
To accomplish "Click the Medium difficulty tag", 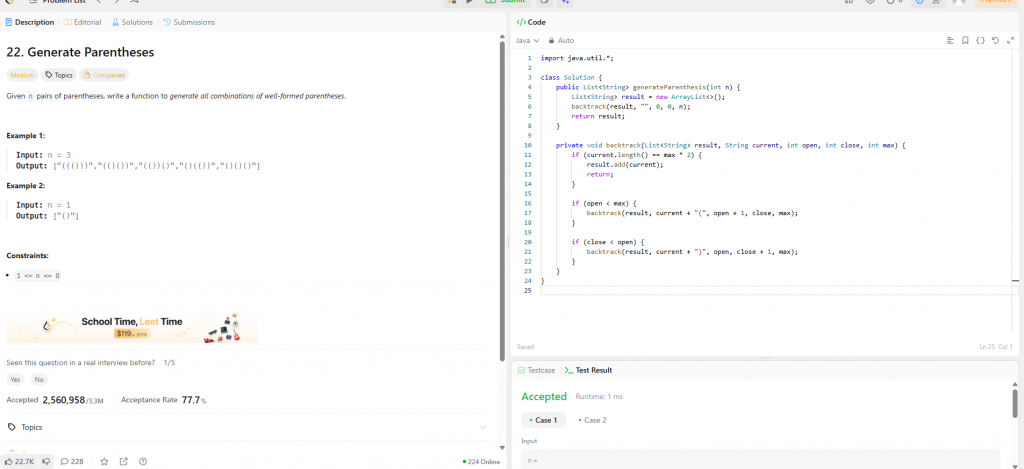I will [23, 75].
